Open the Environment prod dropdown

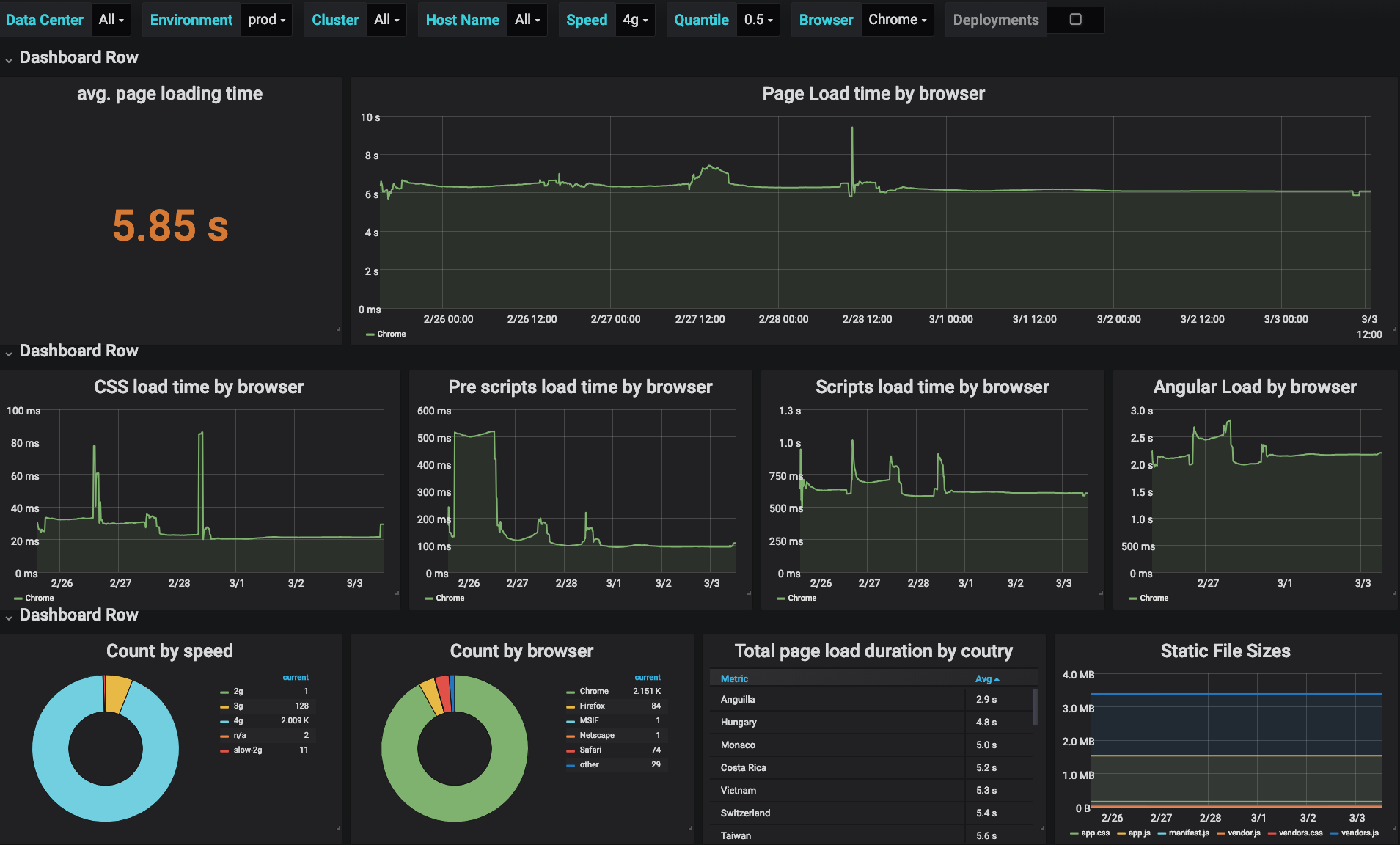(x=266, y=20)
